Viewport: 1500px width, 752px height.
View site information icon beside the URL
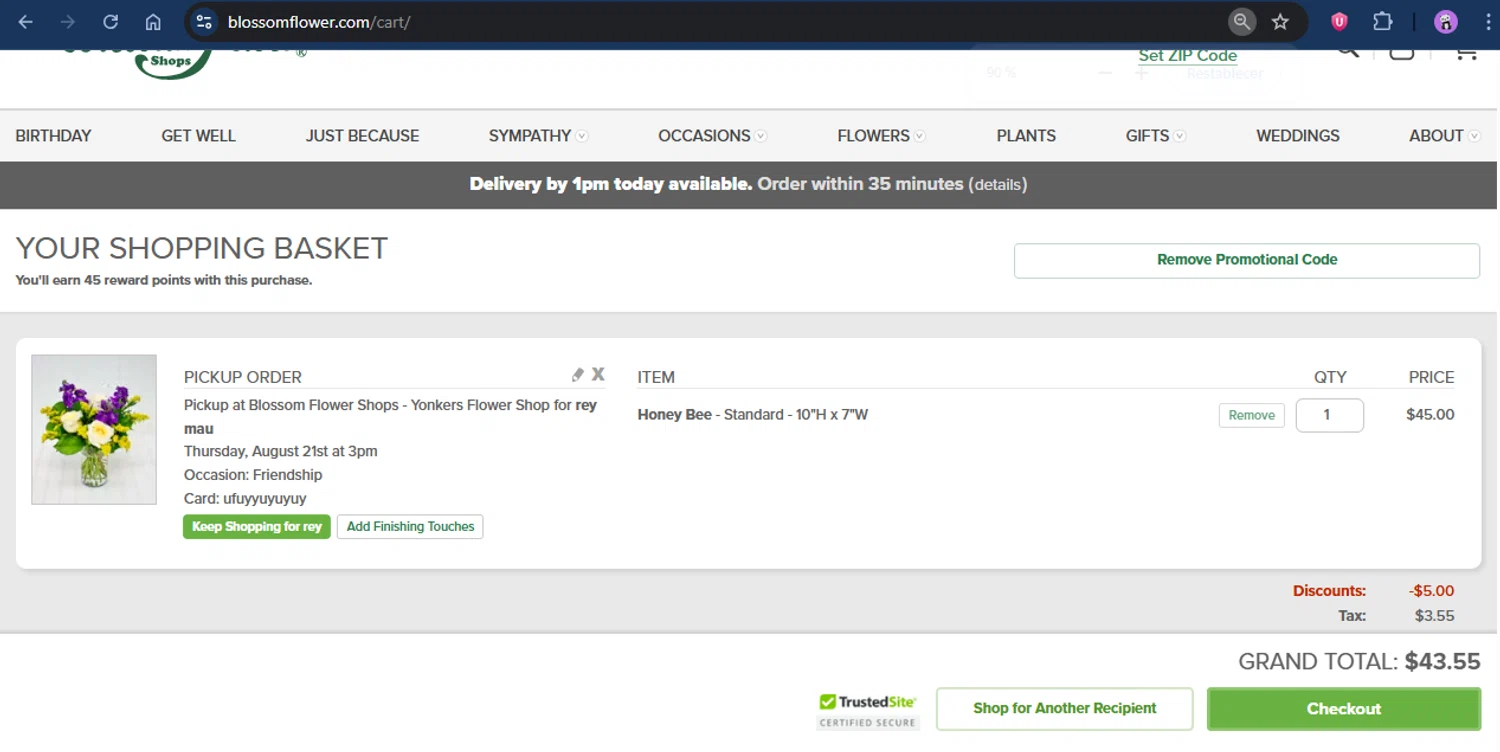pos(204,22)
